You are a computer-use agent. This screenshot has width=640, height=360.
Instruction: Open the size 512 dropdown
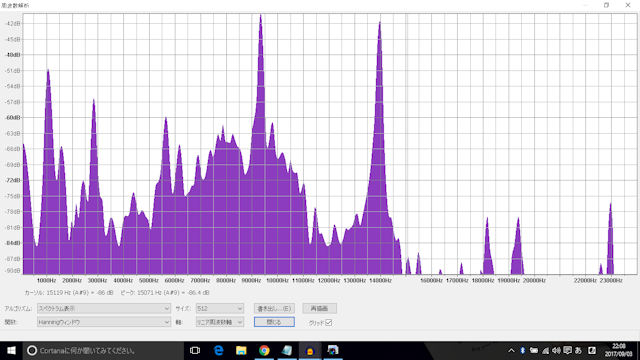coord(220,309)
